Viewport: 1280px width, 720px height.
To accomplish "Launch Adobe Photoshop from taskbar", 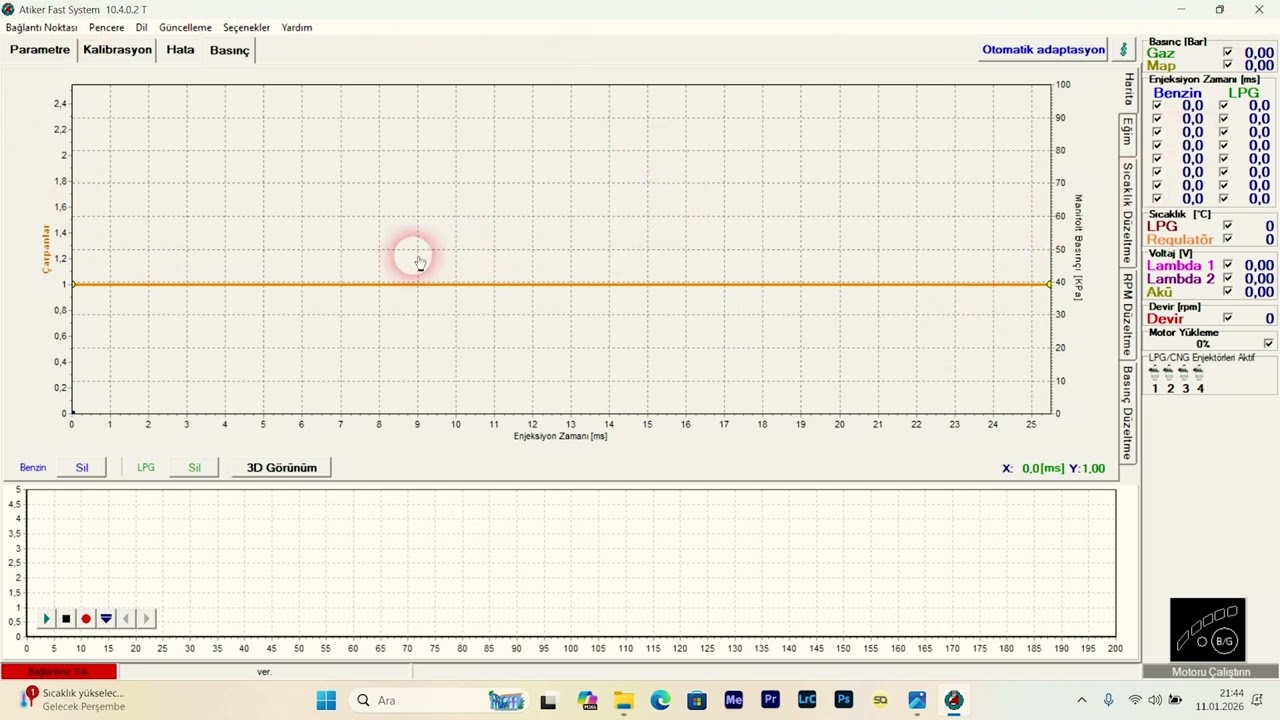I will pyautogui.click(x=844, y=700).
